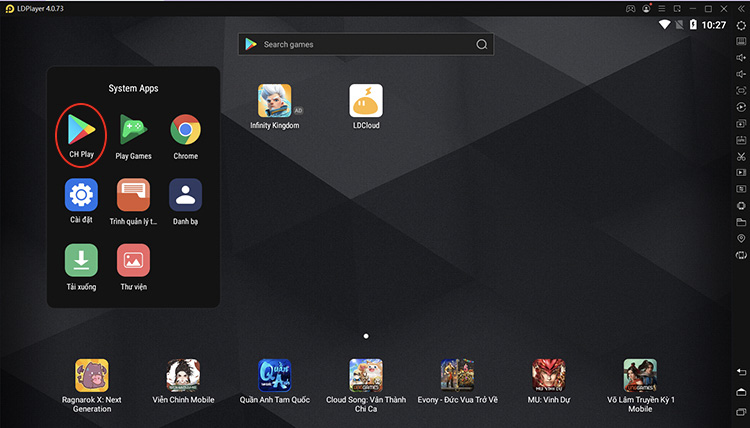Launch Viễn Chinh Mobile game
Image resolution: width=750 pixels, height=428 pixels.
click(x=183, y=375)
